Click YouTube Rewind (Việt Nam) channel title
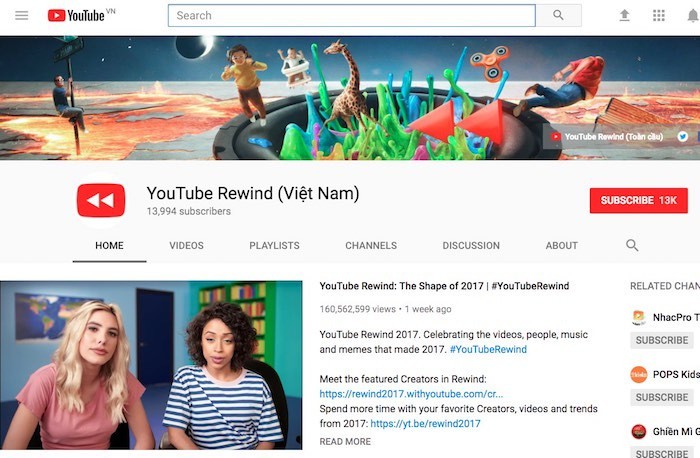The height and width of the screenshot is (458, 700). pyautogui.click(x=253, y=193)
